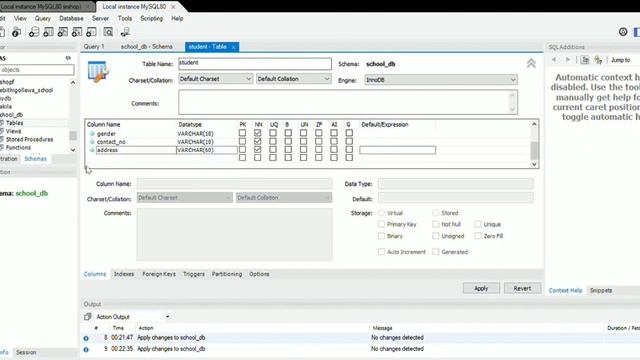Switch to the Indexes tab

coord(124,274)
